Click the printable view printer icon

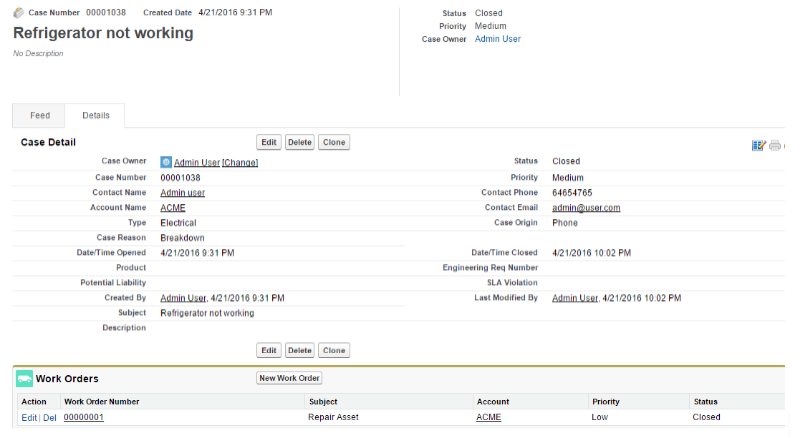774,145
